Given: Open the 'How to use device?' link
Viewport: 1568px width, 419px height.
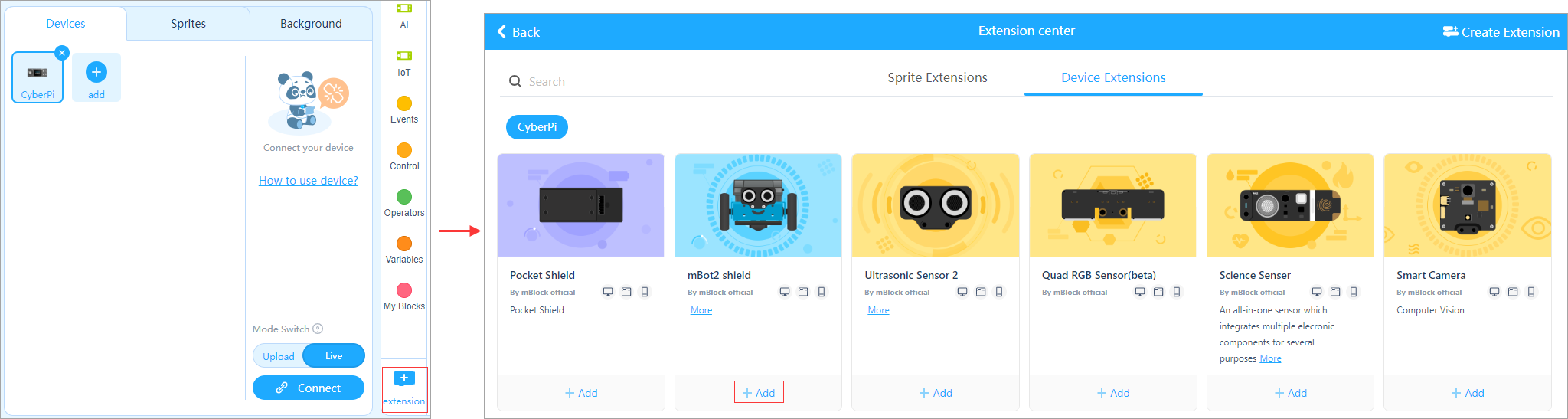Looking at the screenshot, I should 309,181.
